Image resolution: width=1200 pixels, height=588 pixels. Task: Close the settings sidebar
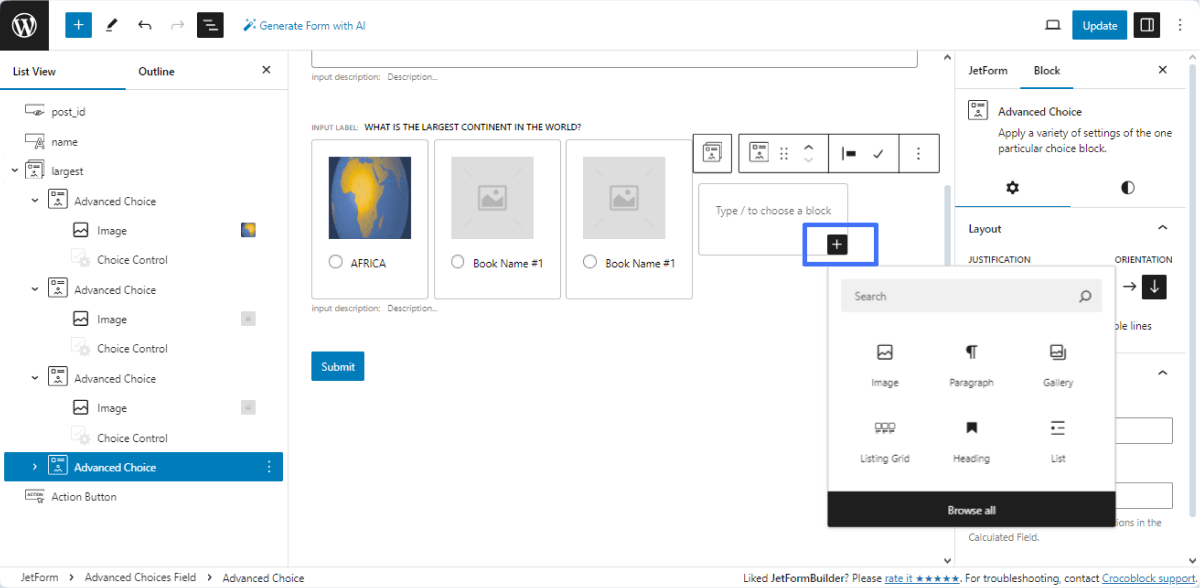[x=1162, y=70]
